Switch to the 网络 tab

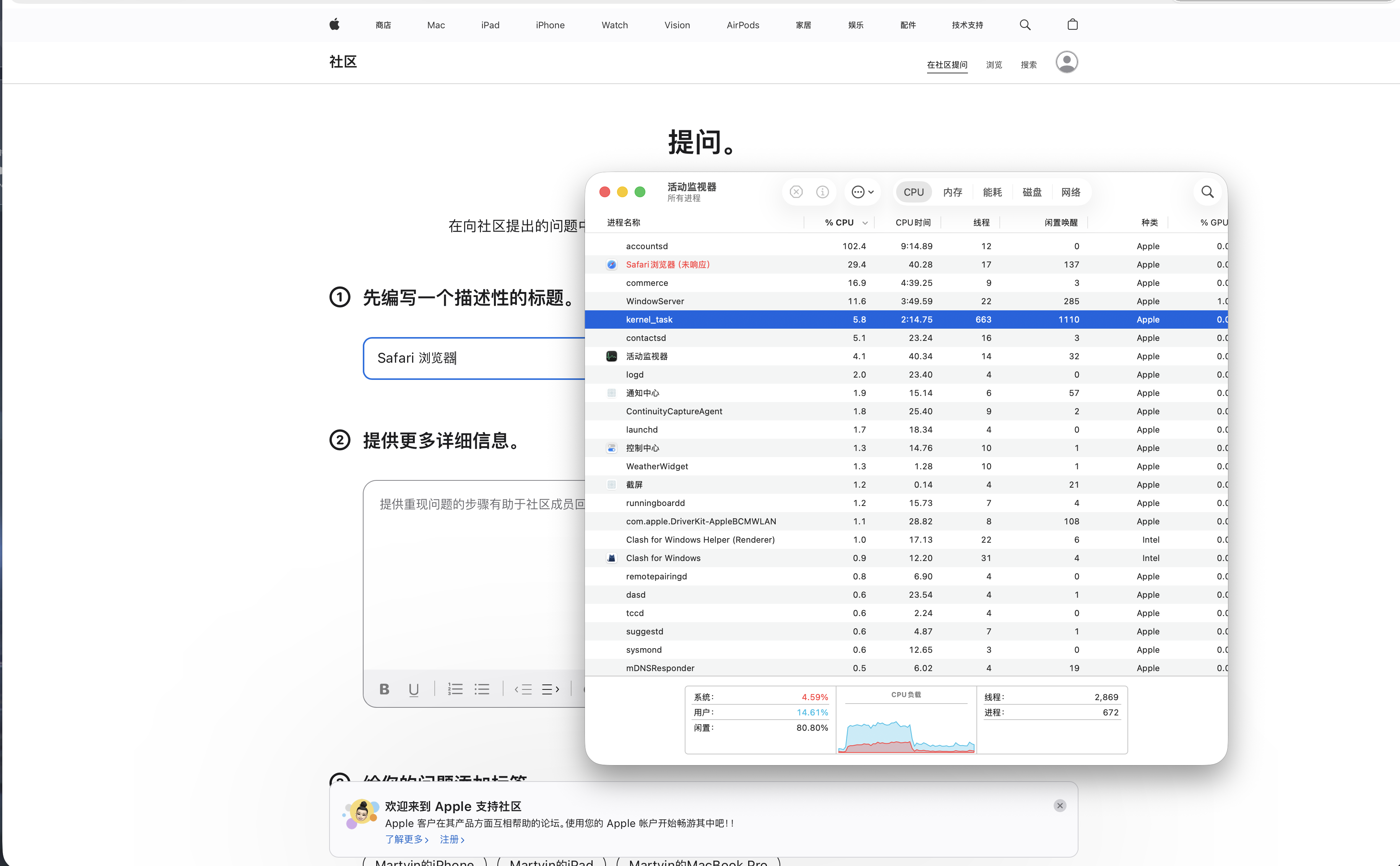coord(1070,193)
